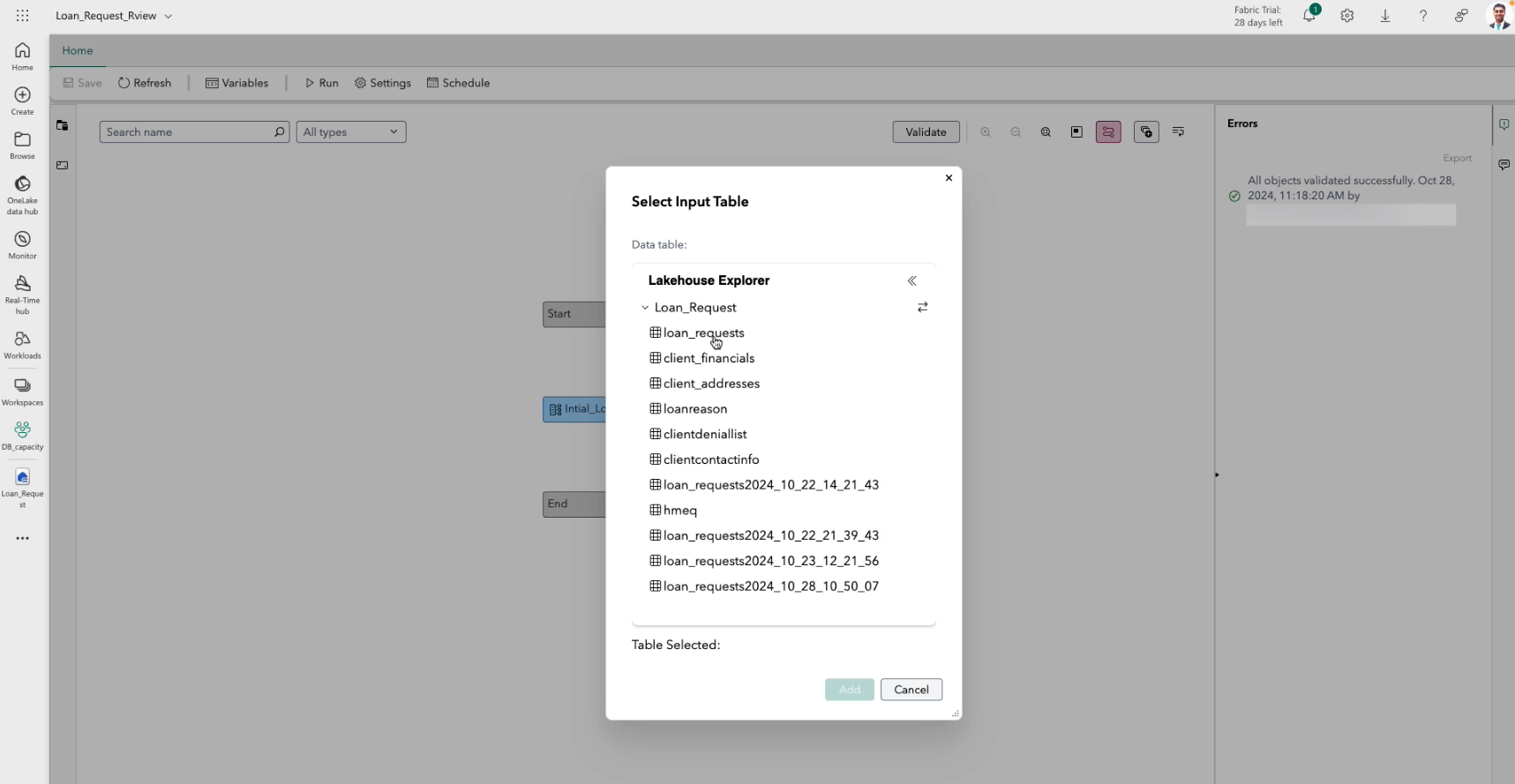Image resolution: width=1515 pixels, height=784 pixels.
Task: Open notifications bell icon
Action: 1309,16
